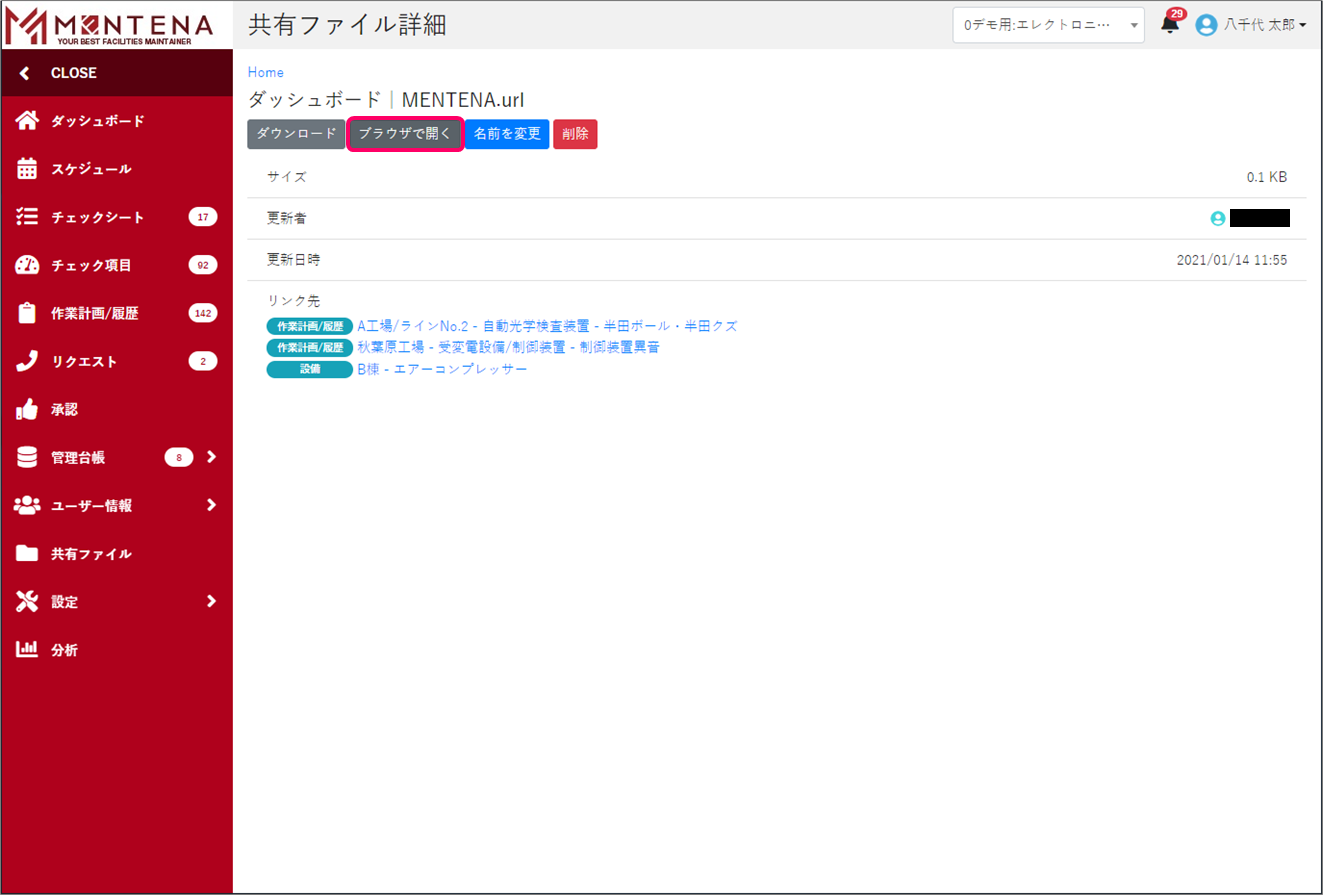Open the request phone icon
The height and width of the screenshot is (895, 1323).
(x=28, y=361)
